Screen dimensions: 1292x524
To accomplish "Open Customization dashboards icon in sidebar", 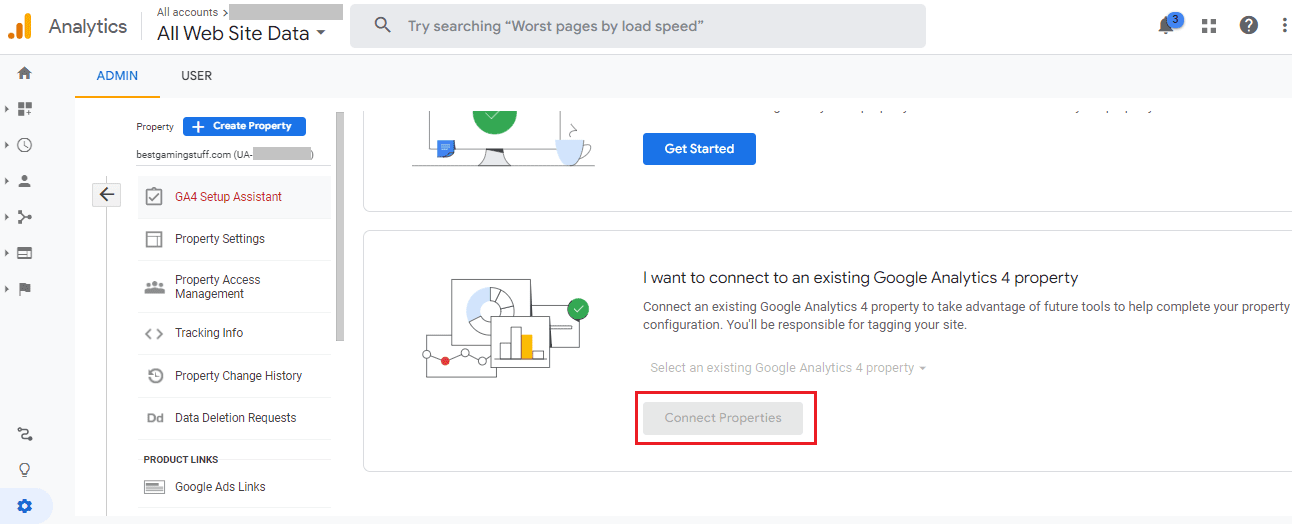I will [25, 108].
